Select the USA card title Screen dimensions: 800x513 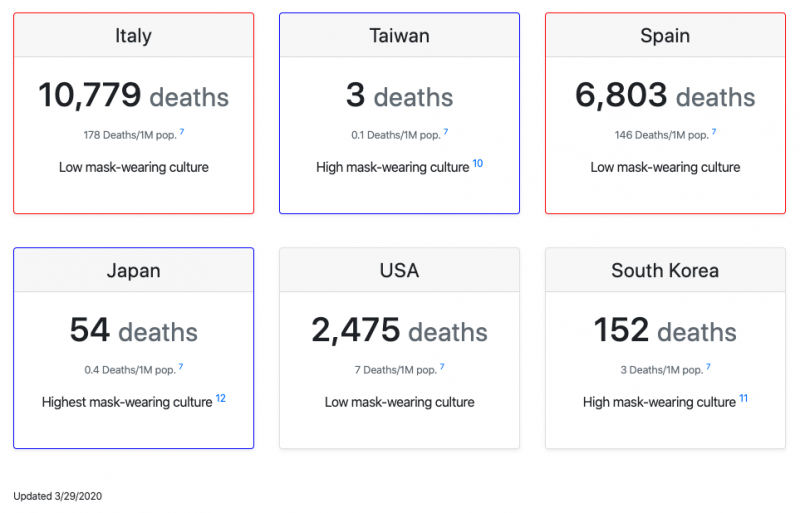pyautogui.click(x=399, y=271)
